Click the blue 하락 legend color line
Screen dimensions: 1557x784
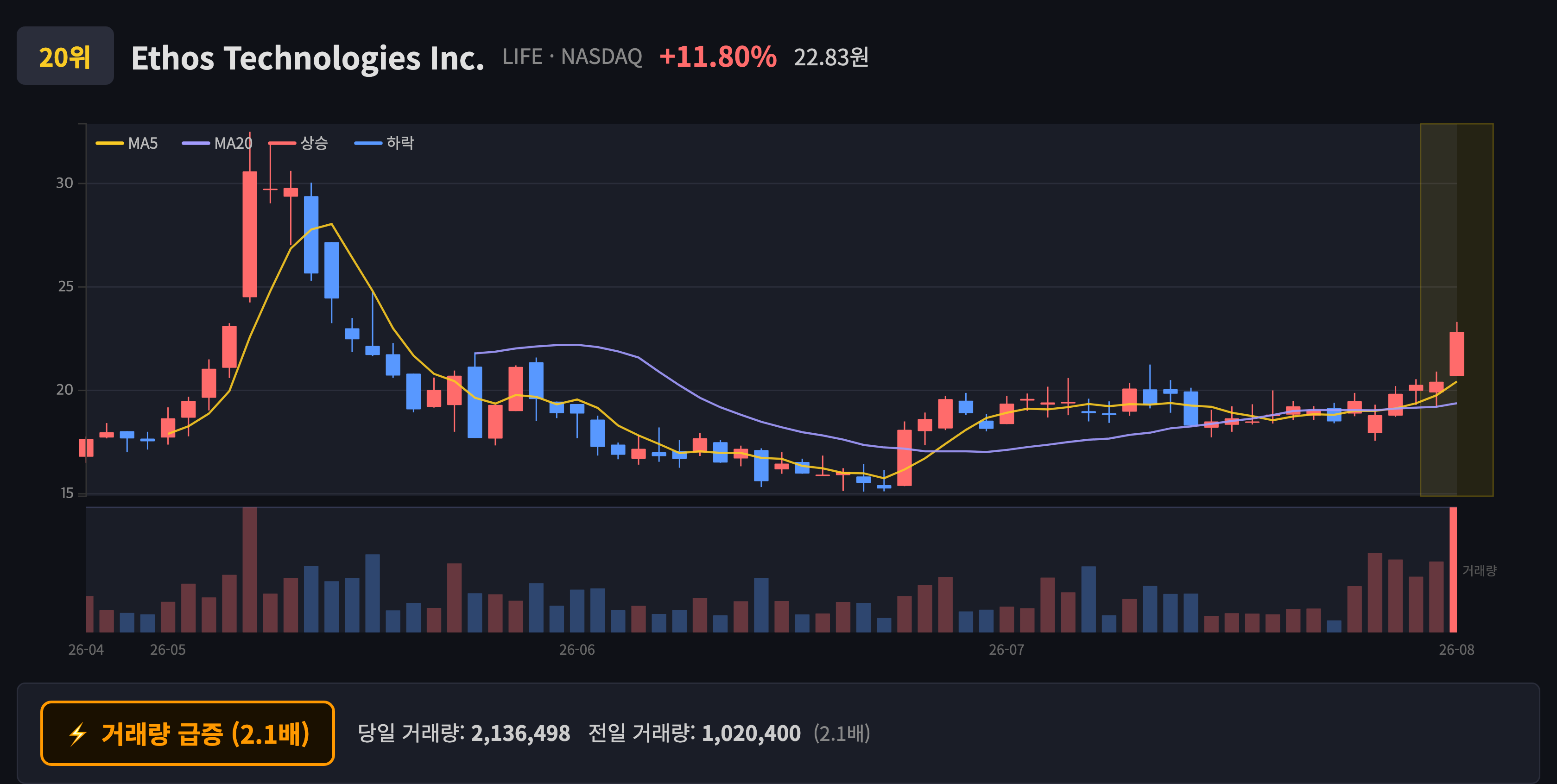coord(368,143)
